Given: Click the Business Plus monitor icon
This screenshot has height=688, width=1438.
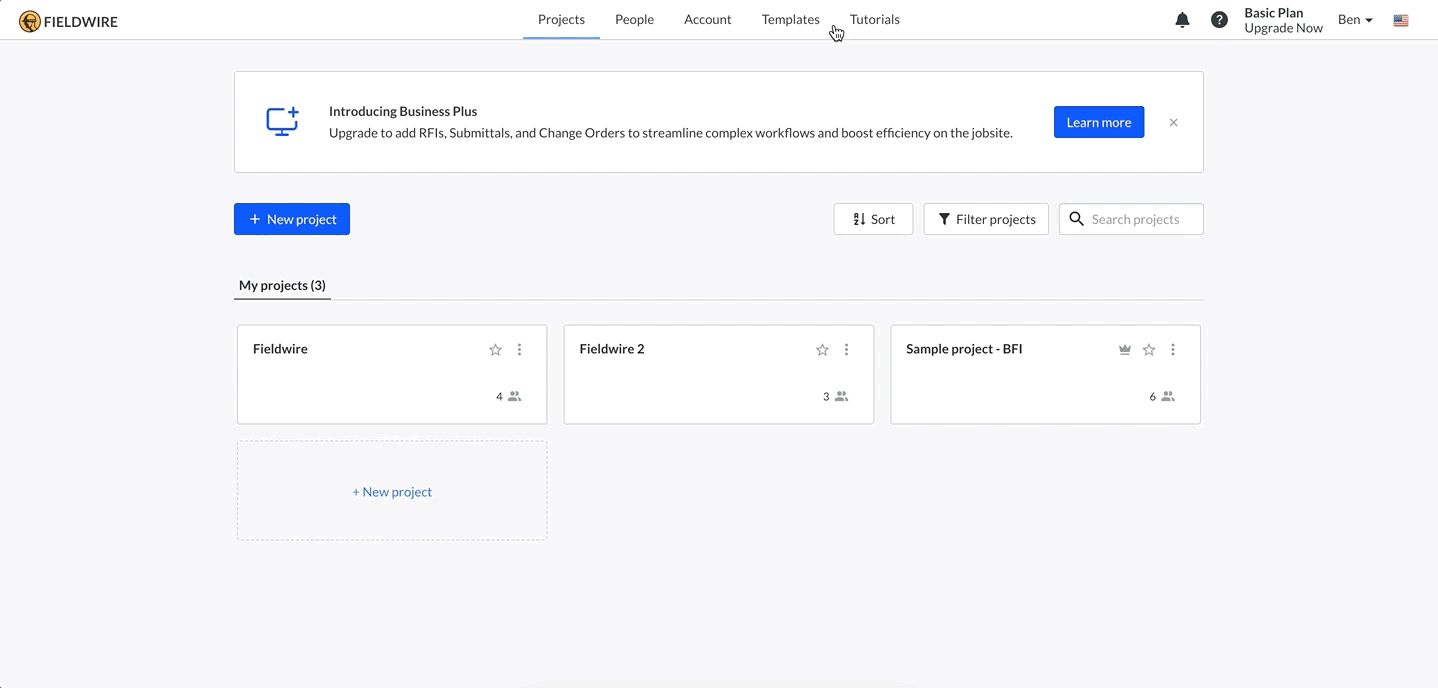Looking at the screenshot, I should pos(282,121).
